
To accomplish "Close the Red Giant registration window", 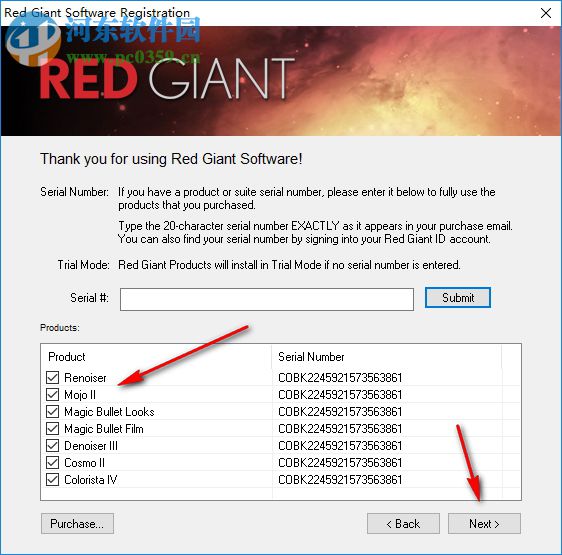I will [x=546, y=13].
